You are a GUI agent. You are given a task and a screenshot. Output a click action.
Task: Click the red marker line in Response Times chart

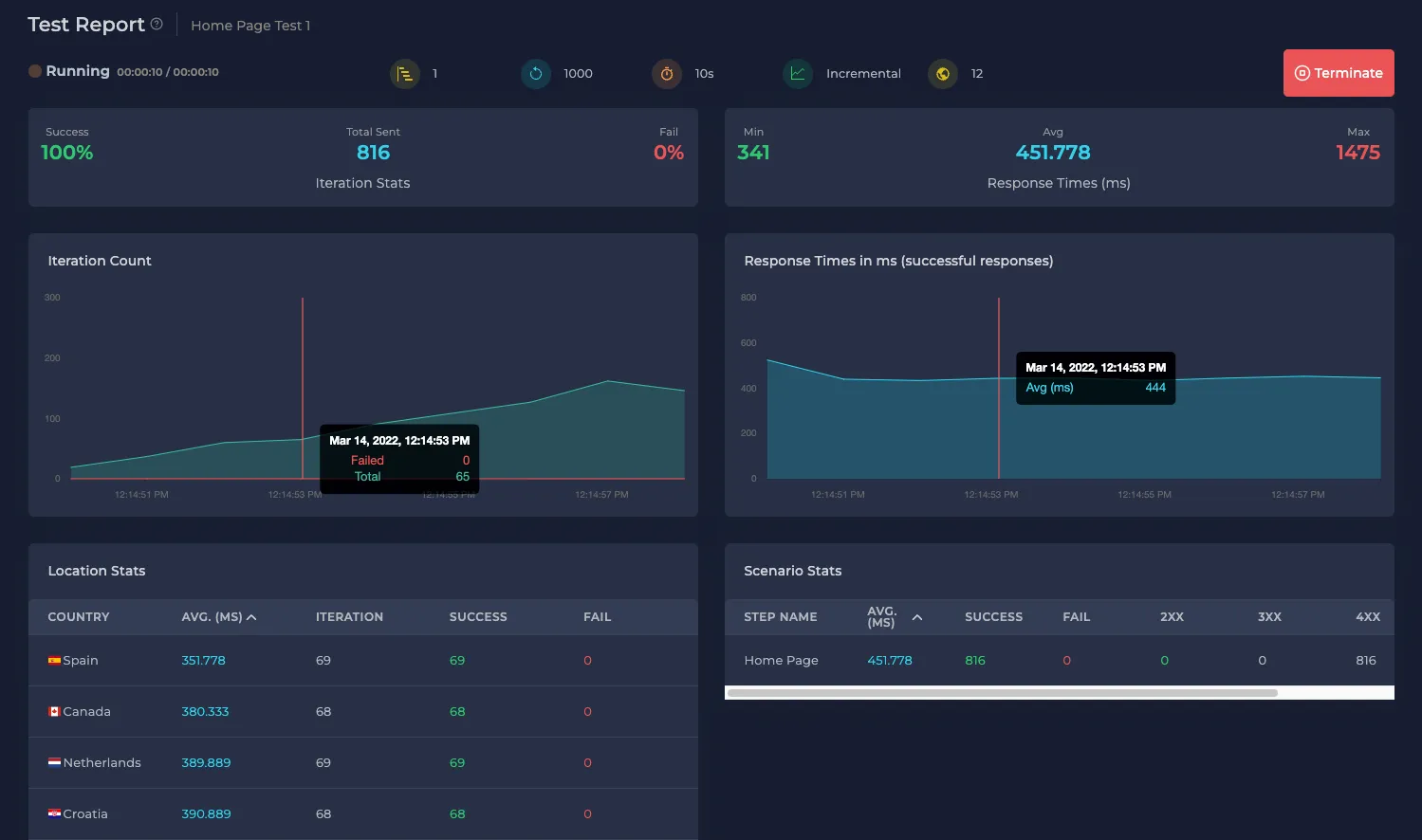click(999, 388)
